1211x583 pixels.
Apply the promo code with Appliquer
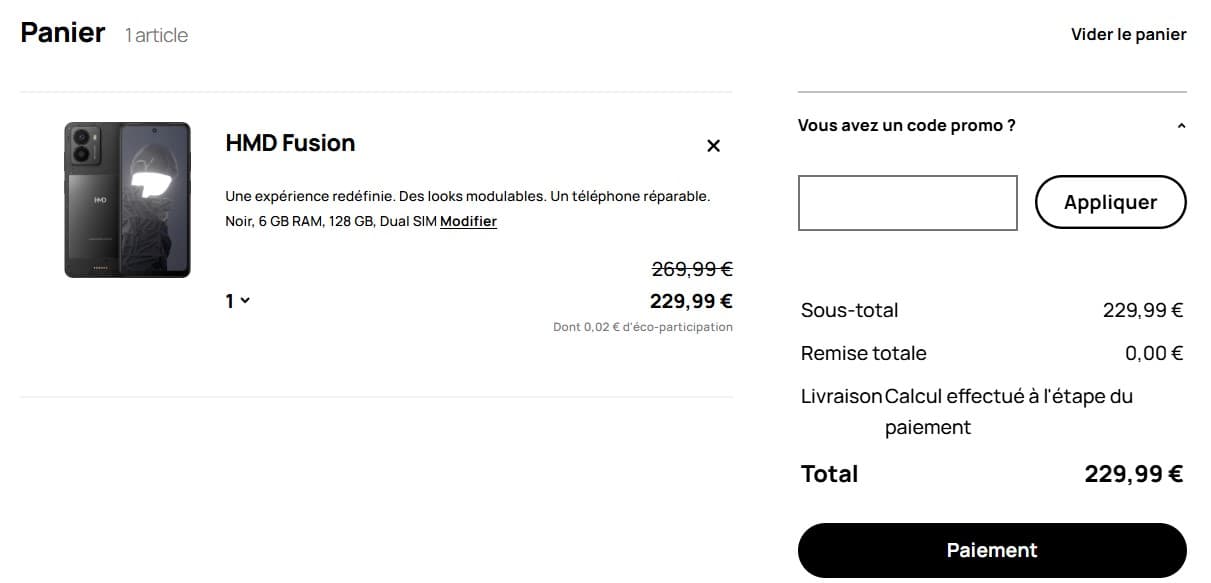tap(1110, 202)
